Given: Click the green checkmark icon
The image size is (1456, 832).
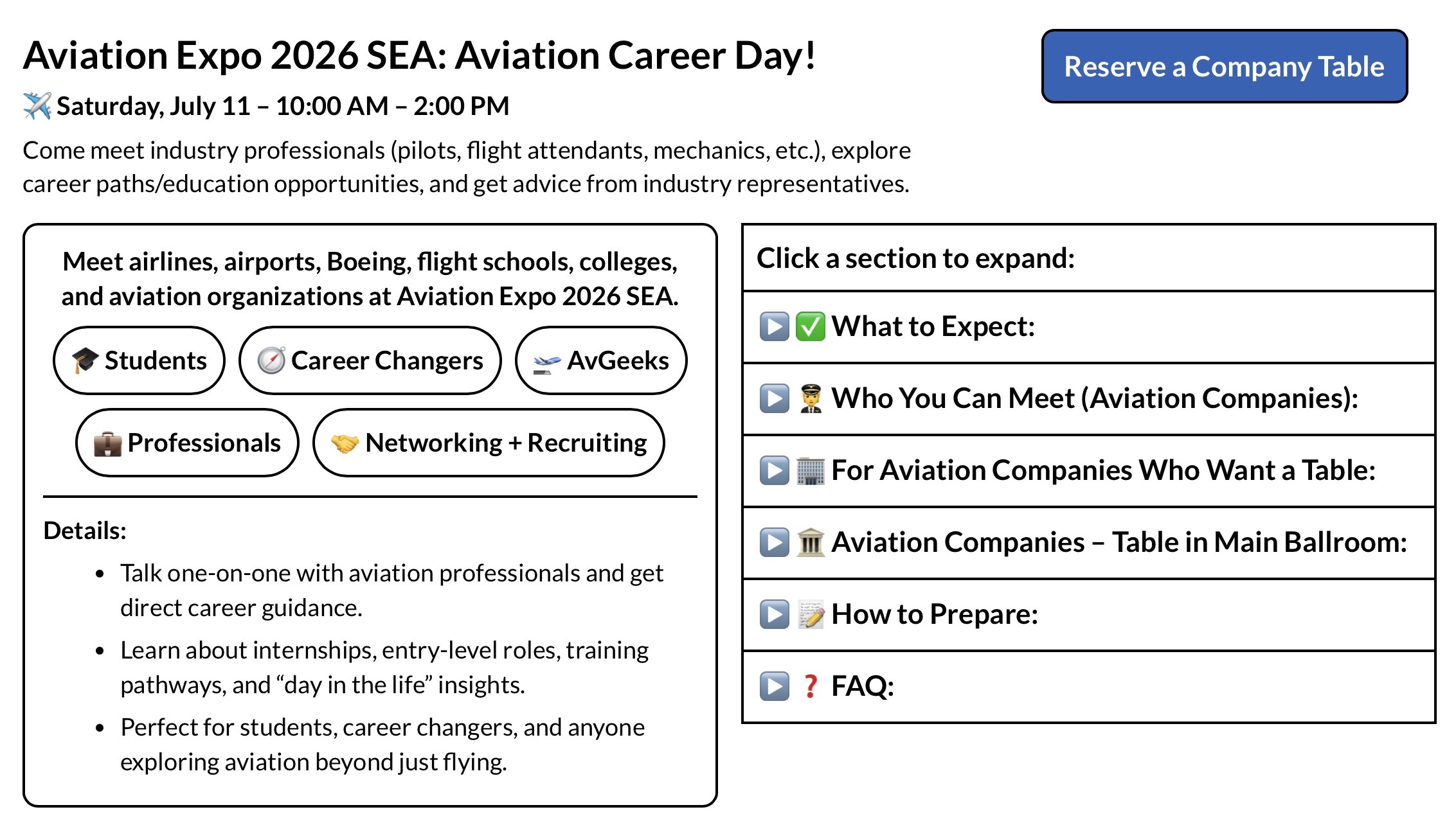Looking at the screenshot, I should tap(810, 326).
